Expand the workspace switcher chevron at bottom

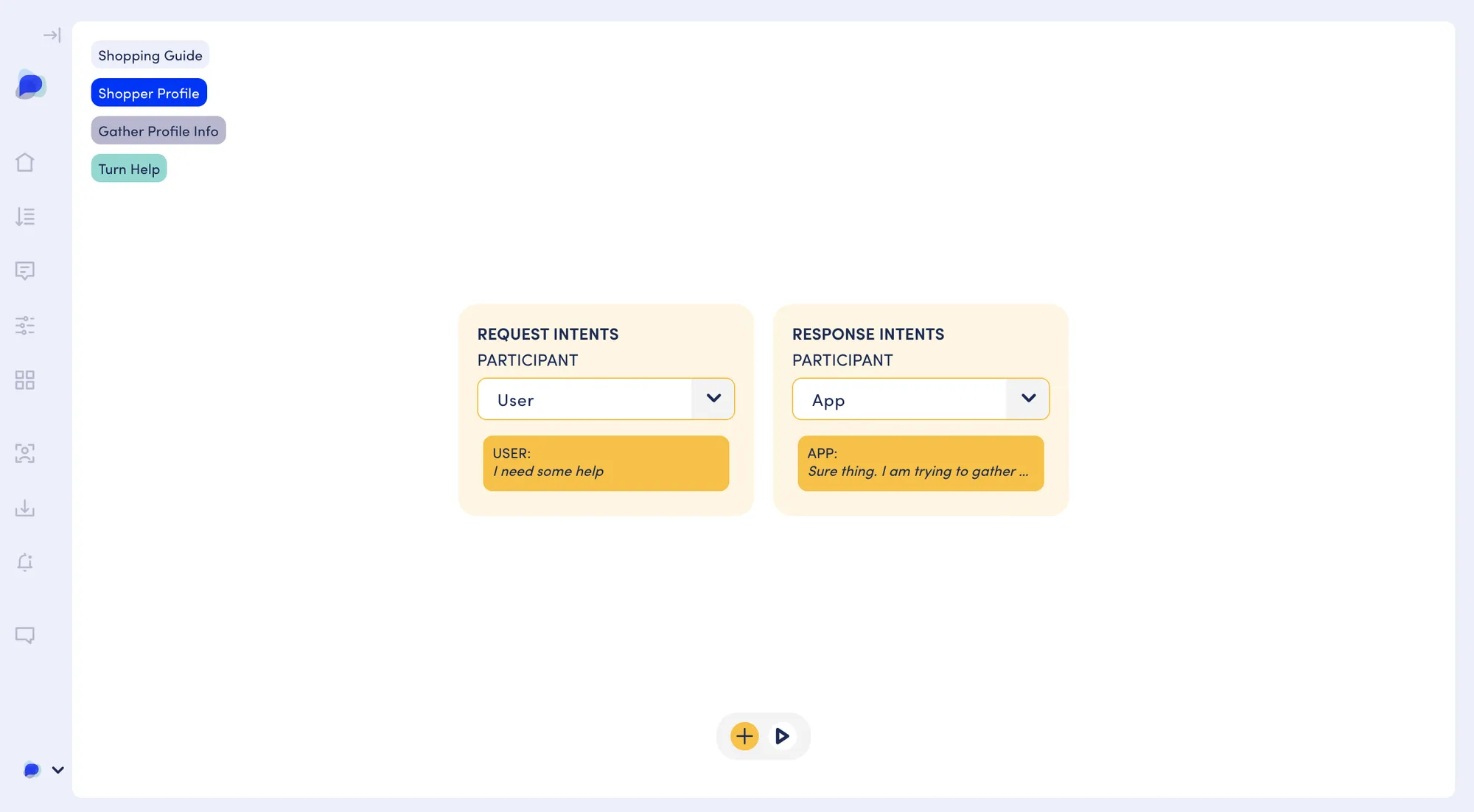(x=57, y=770)
